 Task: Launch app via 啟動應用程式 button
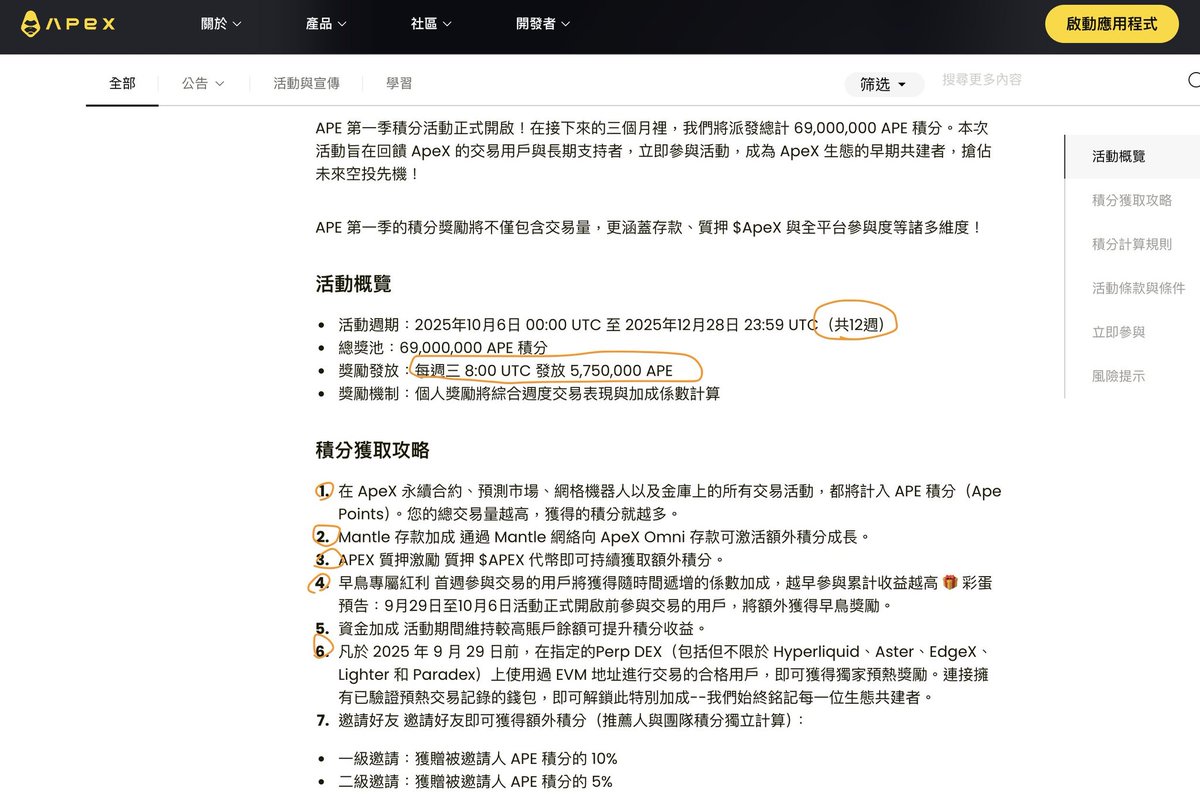pos(1111,24)
